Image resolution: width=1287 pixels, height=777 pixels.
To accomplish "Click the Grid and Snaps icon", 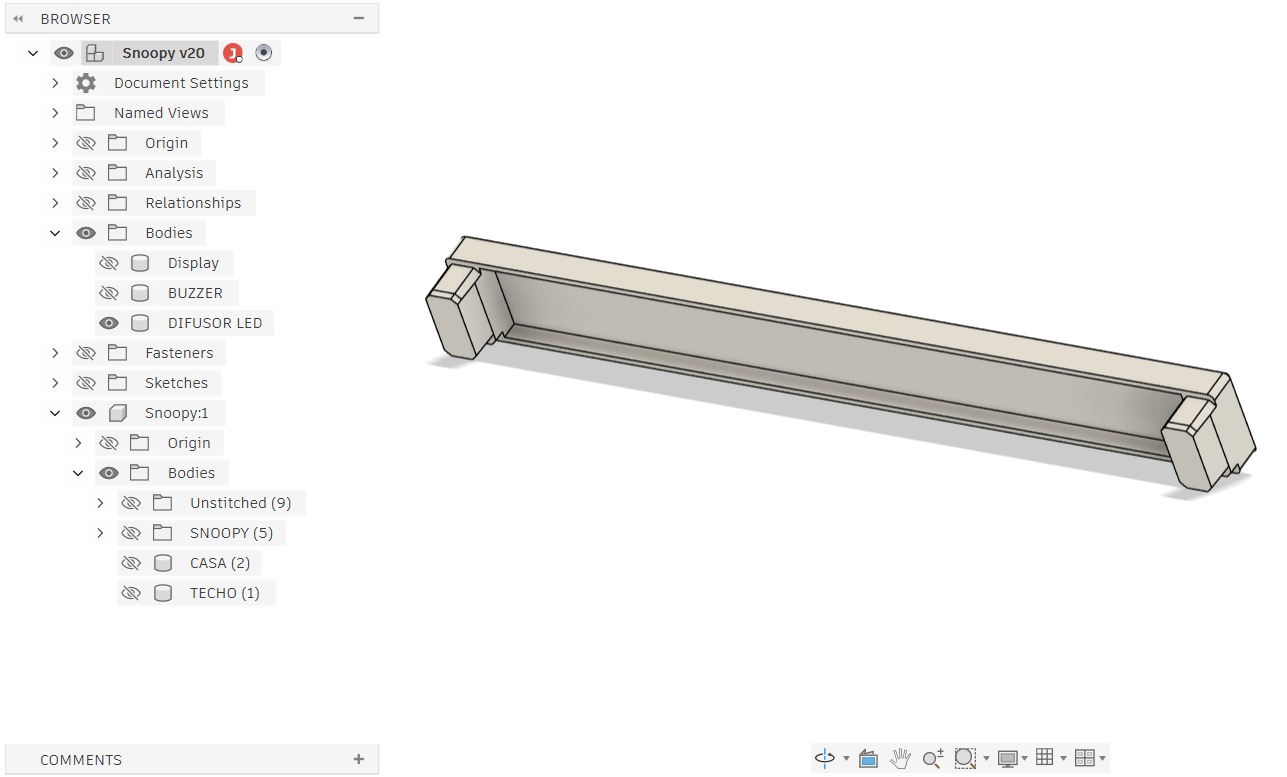I will pyautogui.click(x=1045, y=757).
